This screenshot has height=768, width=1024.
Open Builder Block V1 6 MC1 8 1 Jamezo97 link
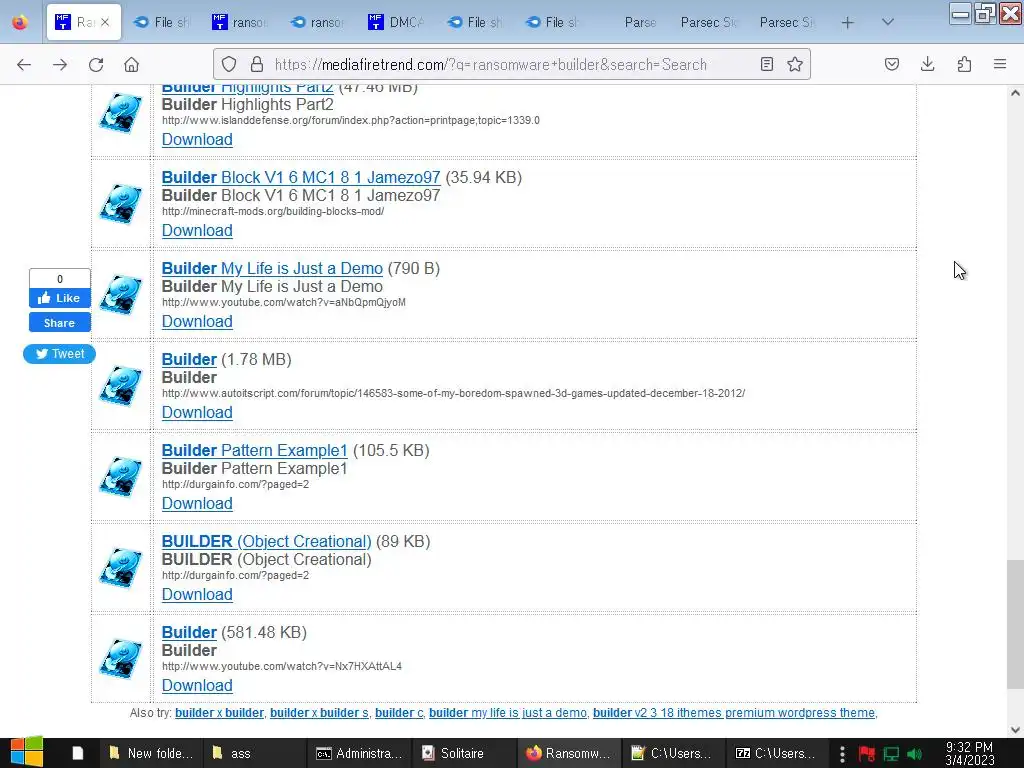[x=301, y=177]
